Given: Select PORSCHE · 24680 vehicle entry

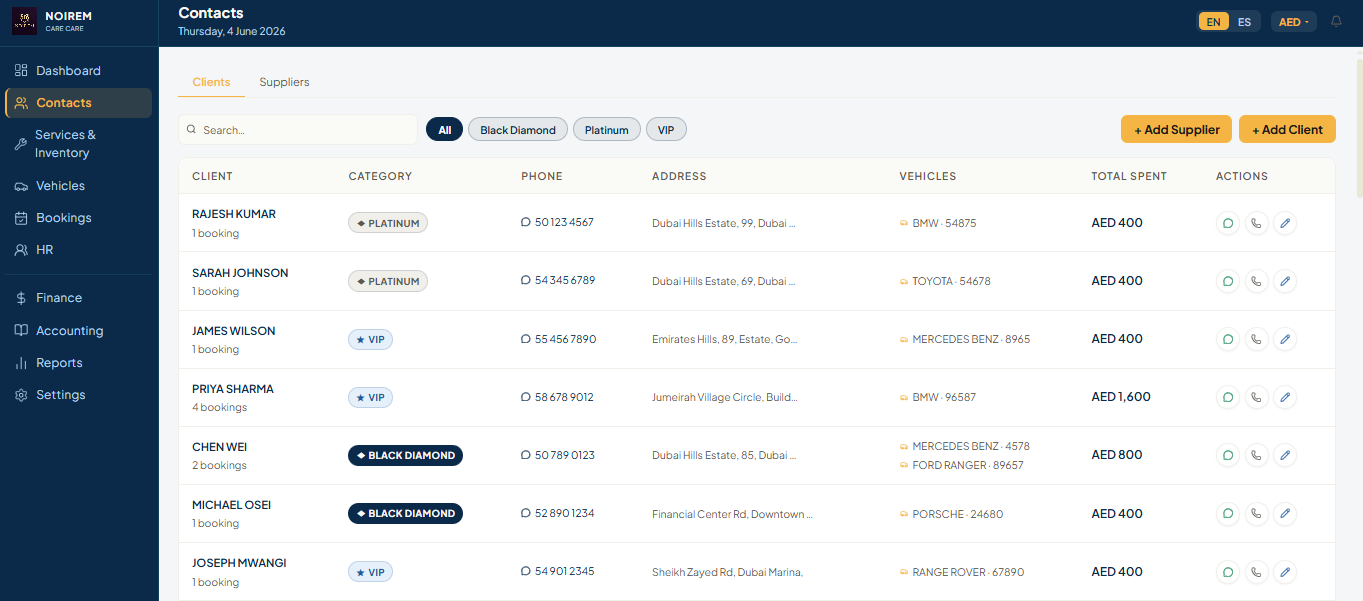Looking at the screenshot, I should pyautogui.click(x=957, y=514).
